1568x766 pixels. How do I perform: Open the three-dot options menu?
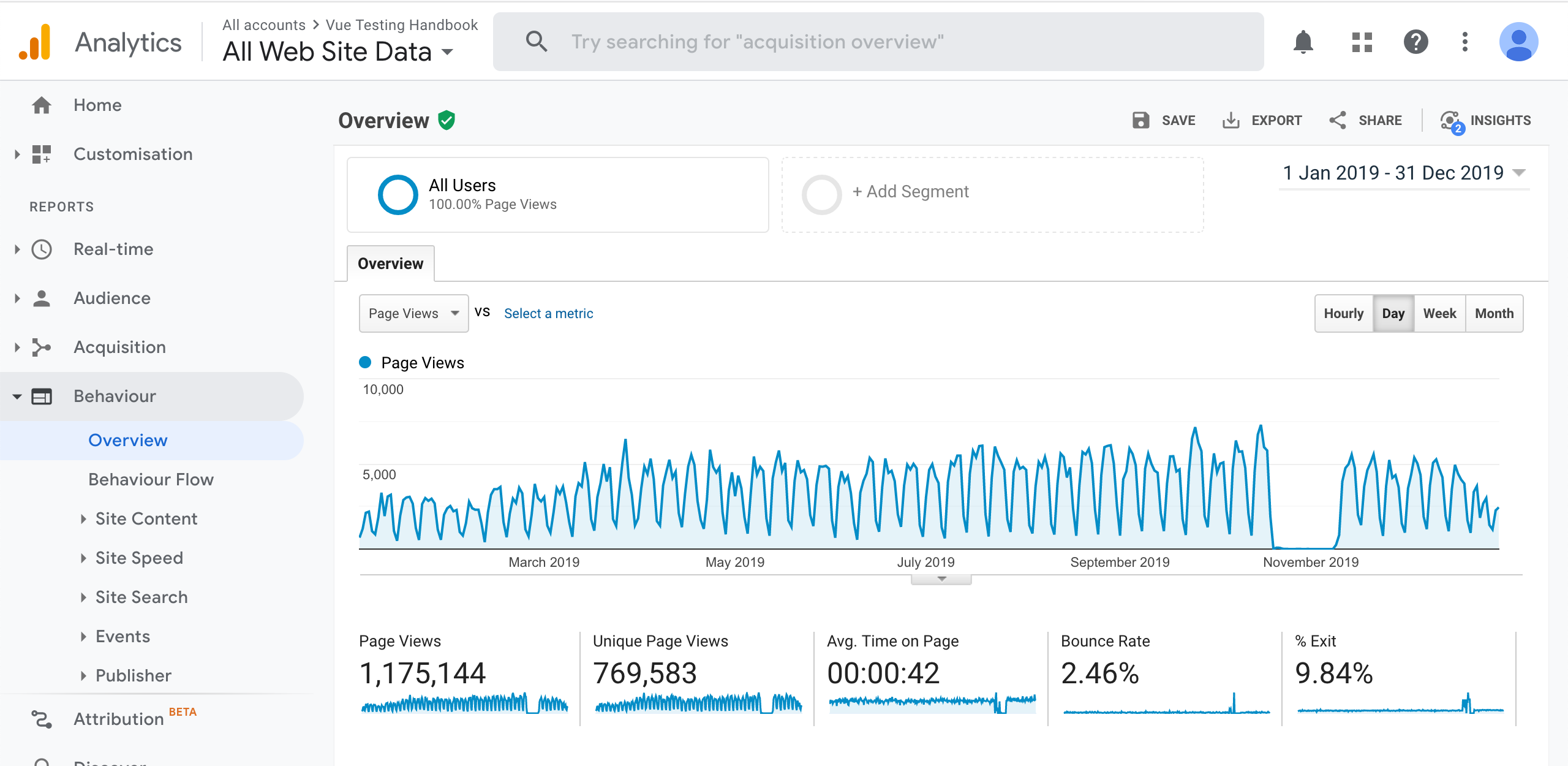click(1464, 42)
